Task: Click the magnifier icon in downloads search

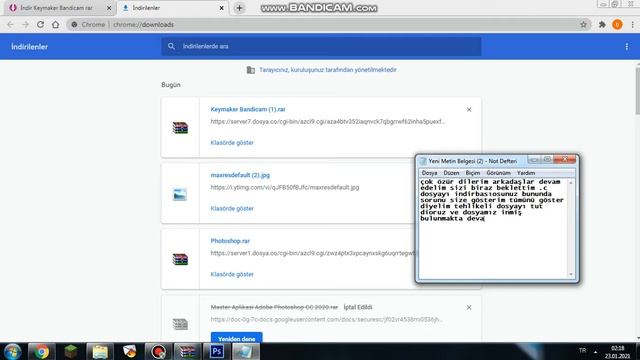Action: click(x=171, y=47)
